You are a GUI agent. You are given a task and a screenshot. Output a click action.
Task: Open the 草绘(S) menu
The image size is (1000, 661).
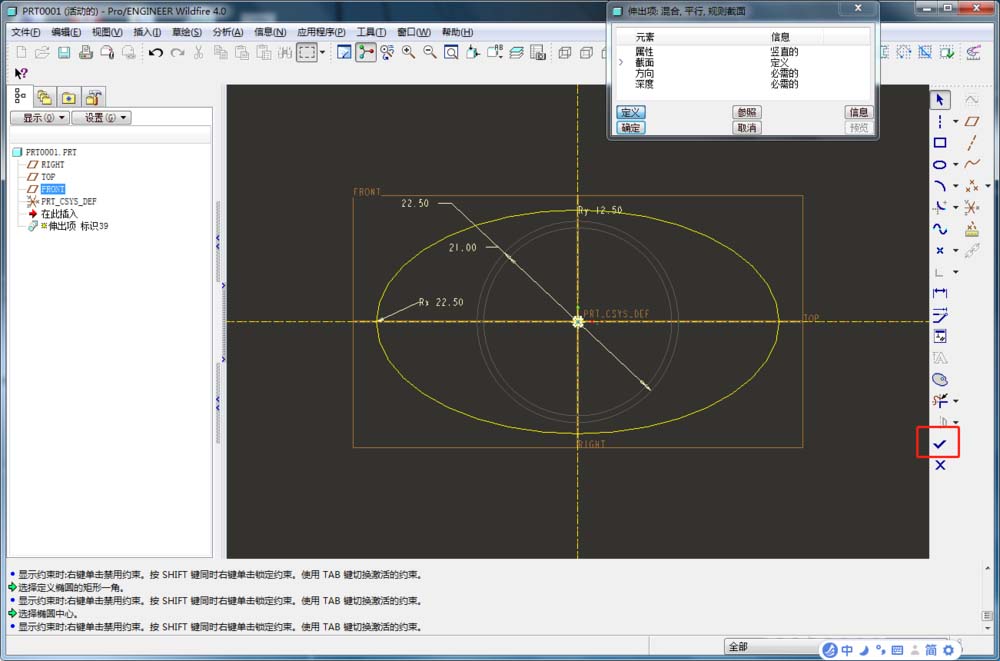point(186,32)
